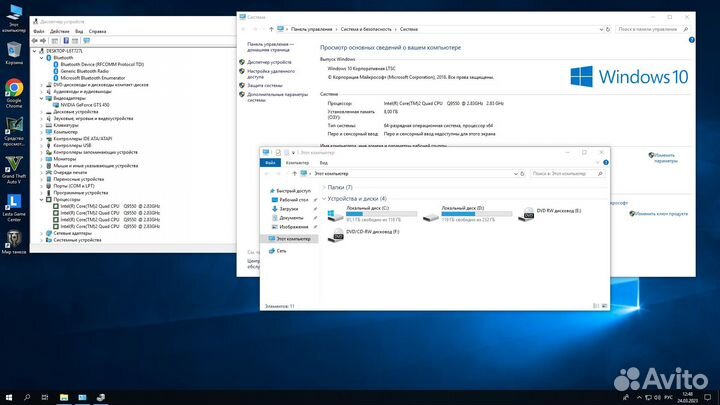Click the refresh icon in Explorer address bar
The height and width of the screenshot is (405, 720).
click(522, 174)
